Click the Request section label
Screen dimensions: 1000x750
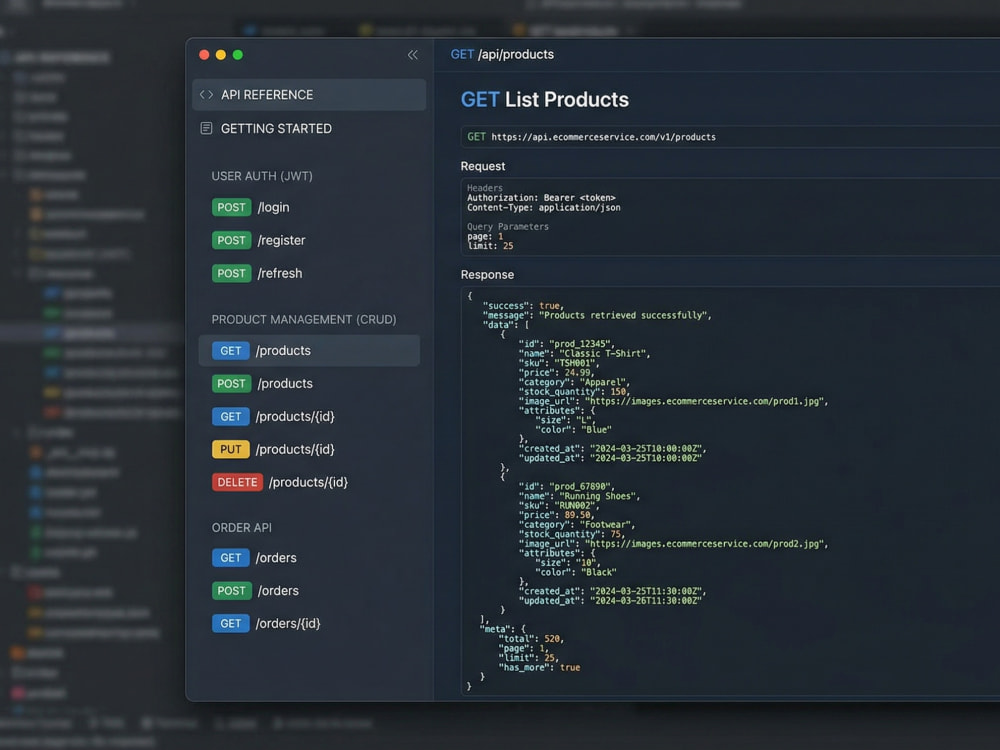(x=483, y=166)
